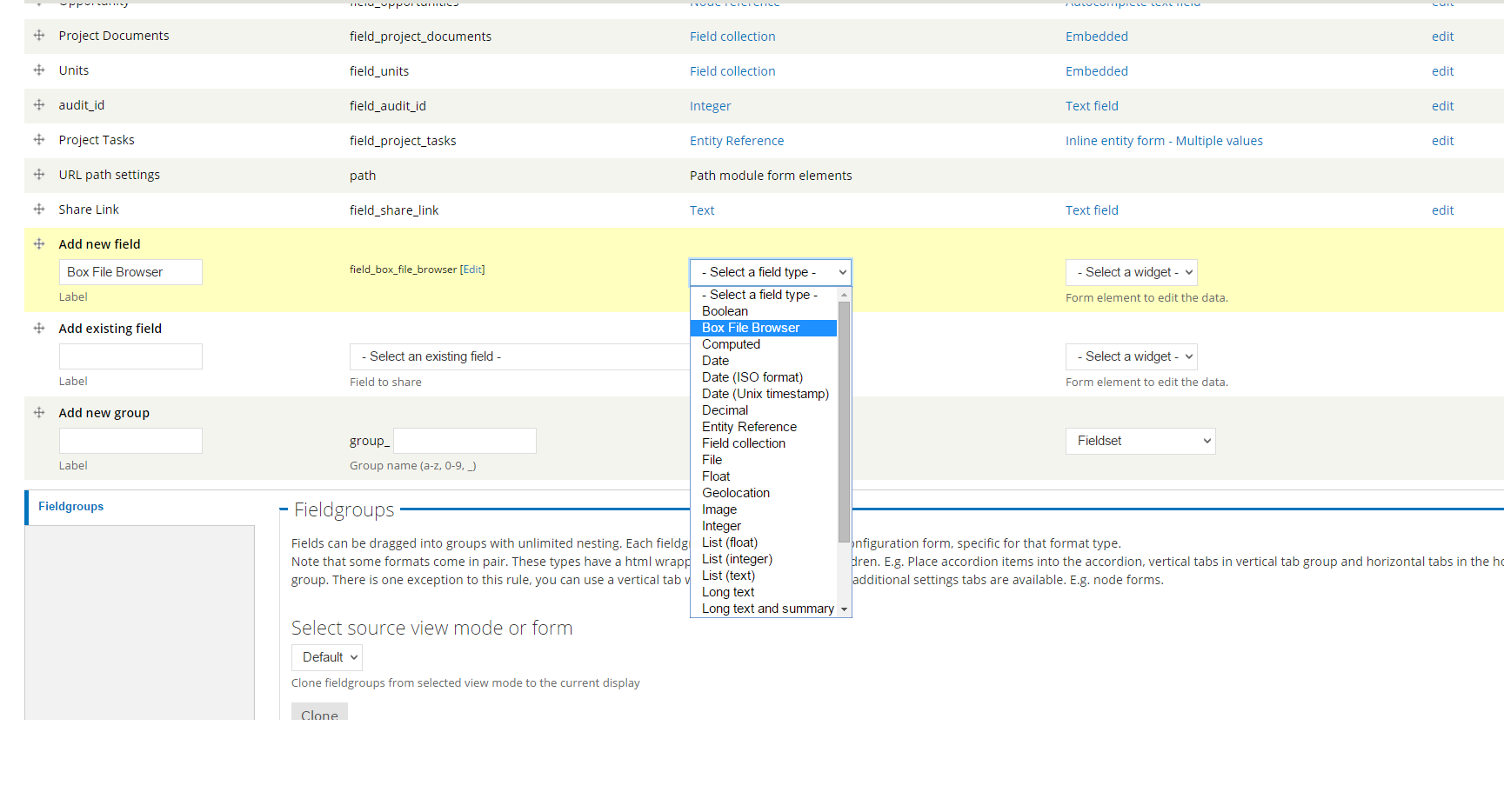Click the drag handle for URL path settings
This screenshot has height=812, width=1504.
(x=39, y=174)
